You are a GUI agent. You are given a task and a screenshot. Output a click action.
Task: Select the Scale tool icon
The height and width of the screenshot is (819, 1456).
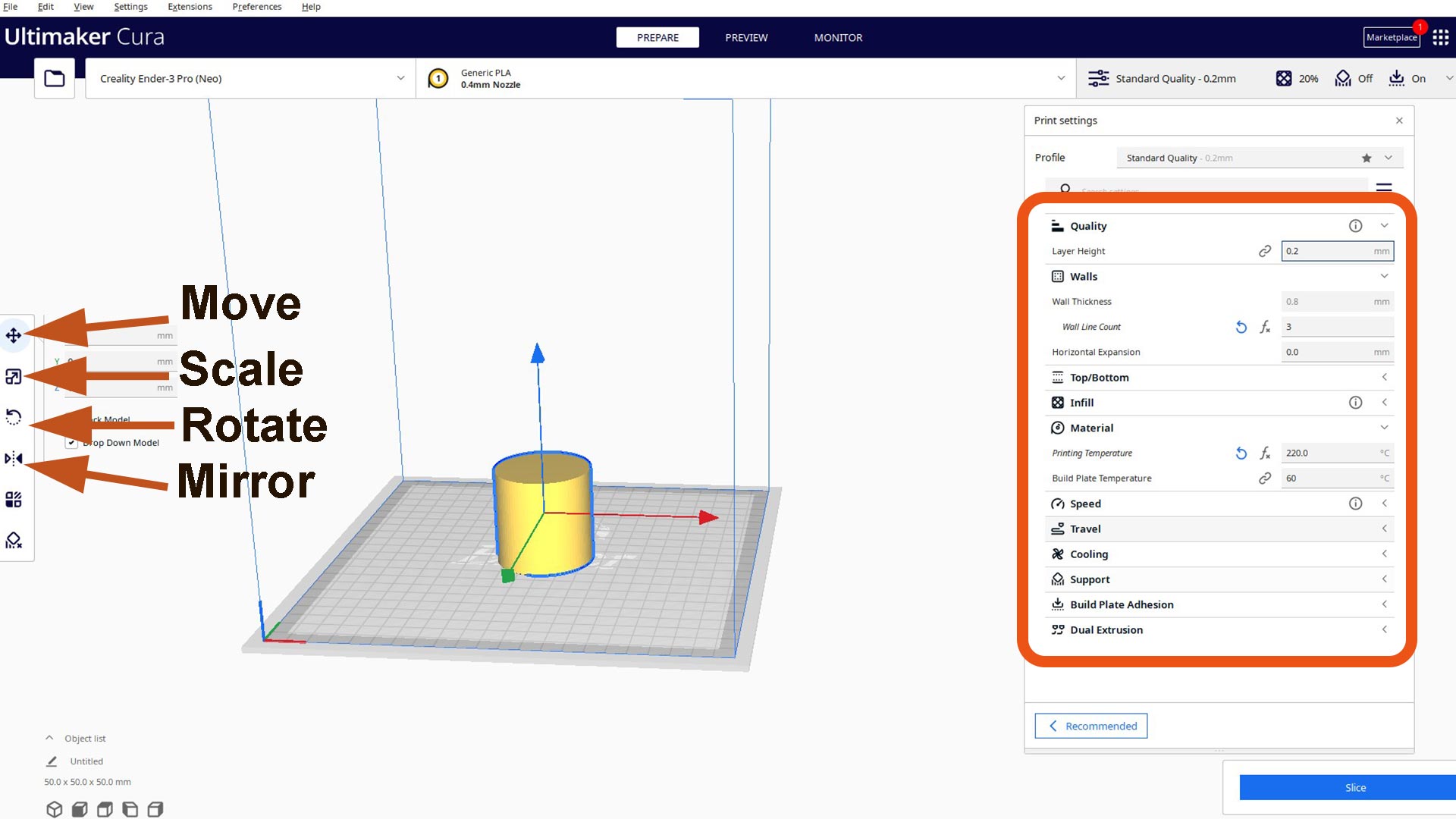point(14,376)
